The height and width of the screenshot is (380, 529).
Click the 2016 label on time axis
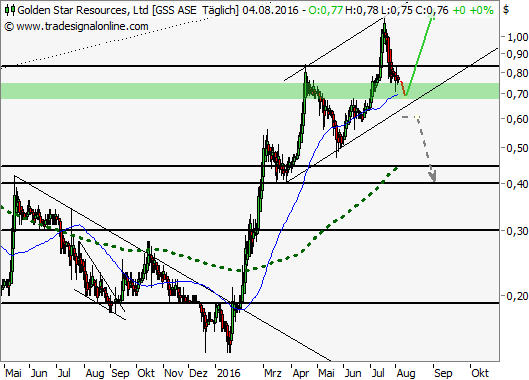pyautogui.click(x=229, y=373)
